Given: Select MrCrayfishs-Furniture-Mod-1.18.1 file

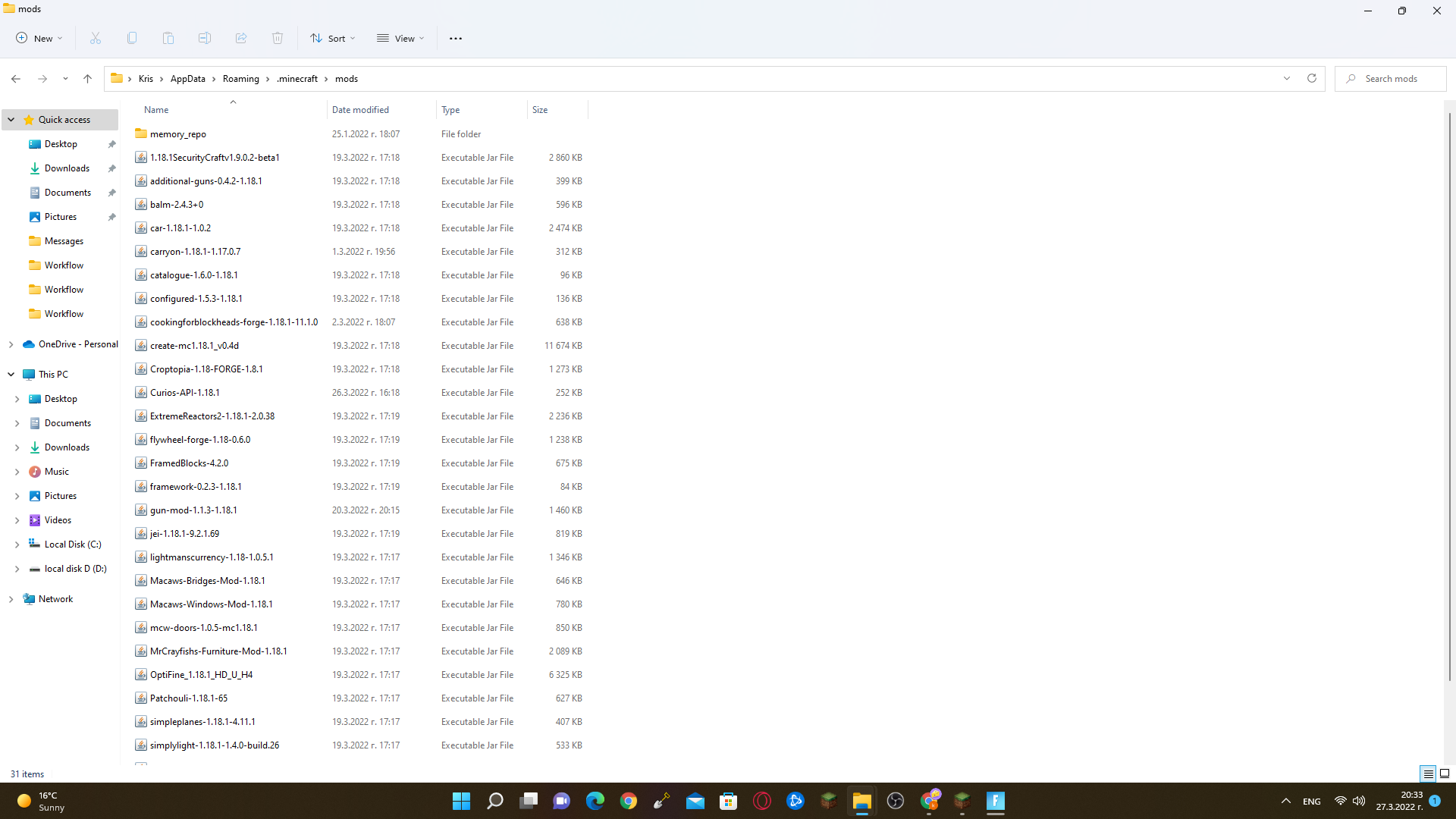Looking at the screenshot, I should 218,651.
